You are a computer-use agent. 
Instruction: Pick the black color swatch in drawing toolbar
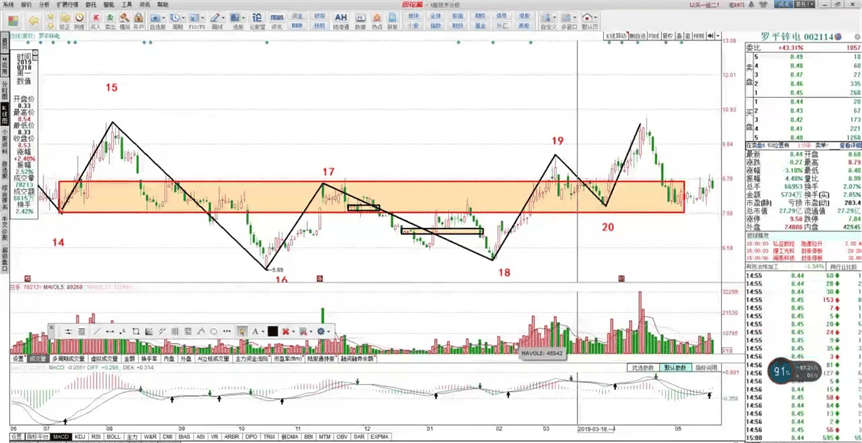click(272, 331)
